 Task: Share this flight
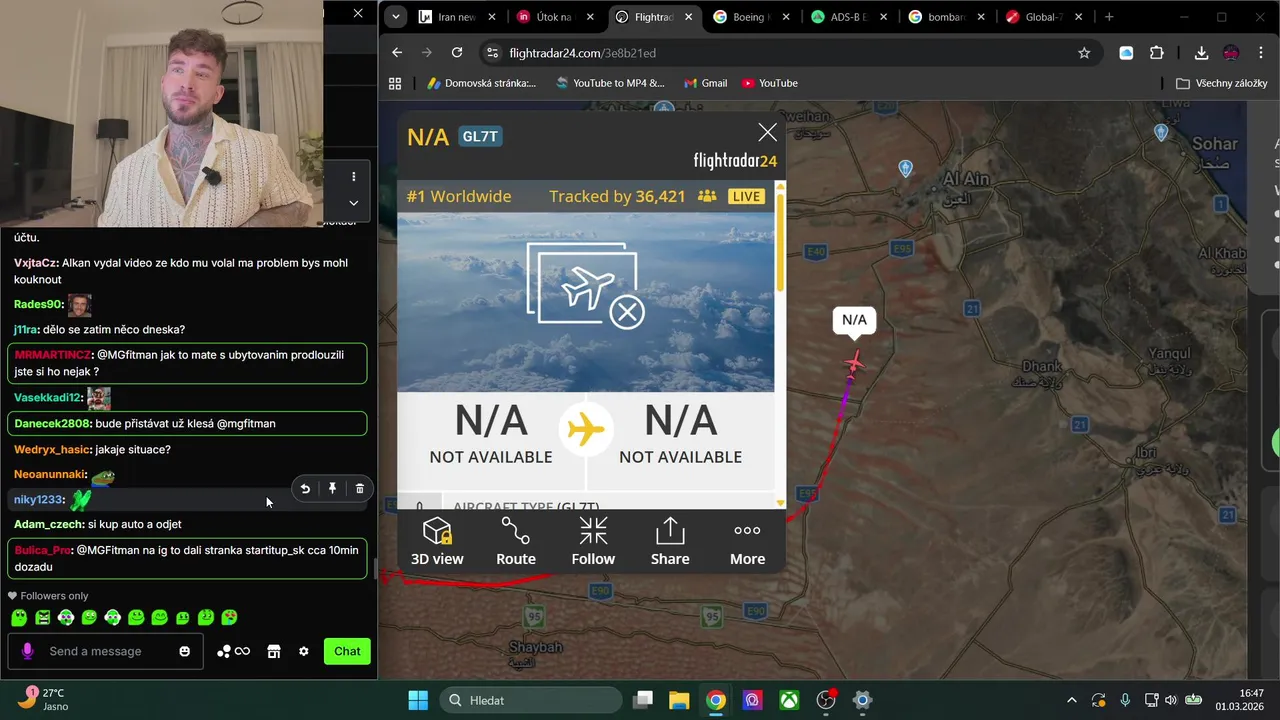(670, 541)
